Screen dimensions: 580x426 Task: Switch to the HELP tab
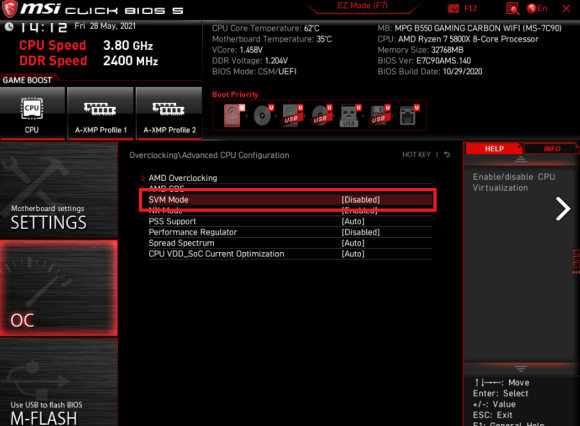(494, 149)
